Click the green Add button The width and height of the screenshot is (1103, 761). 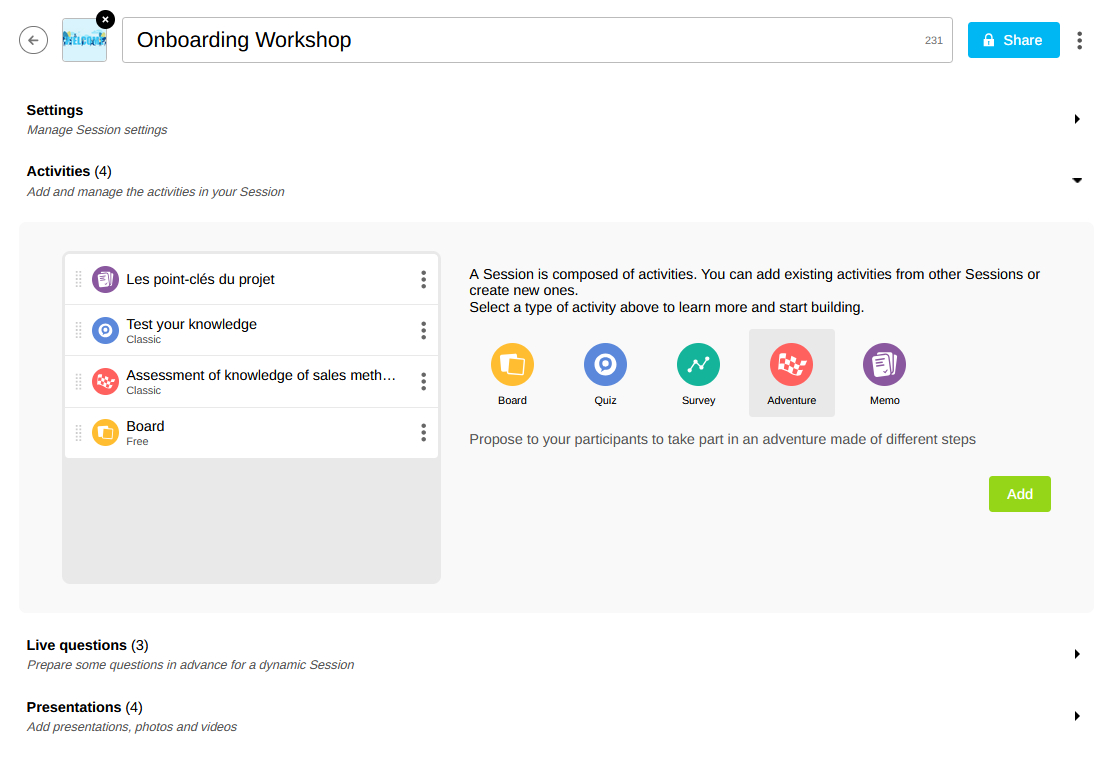pos(1019,494)
